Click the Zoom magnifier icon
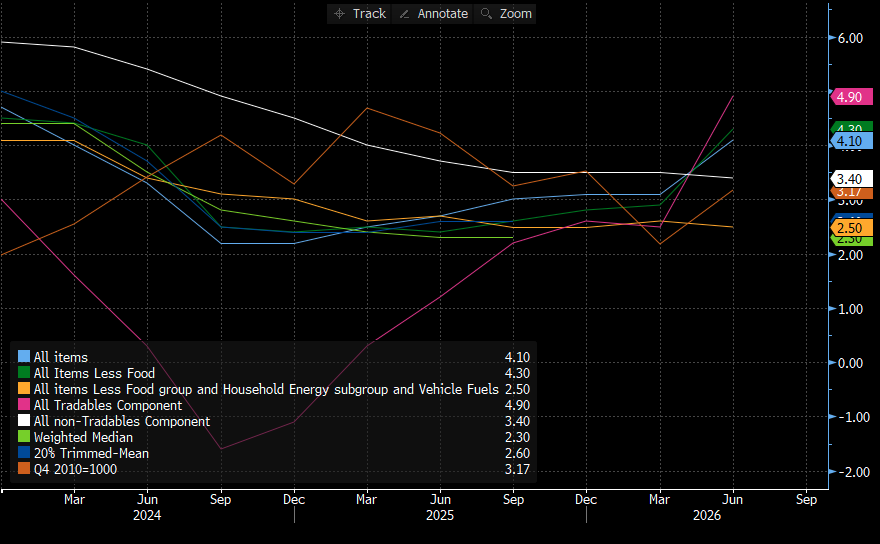Viewport: 880px width, 544px height. tap(487, 13)
